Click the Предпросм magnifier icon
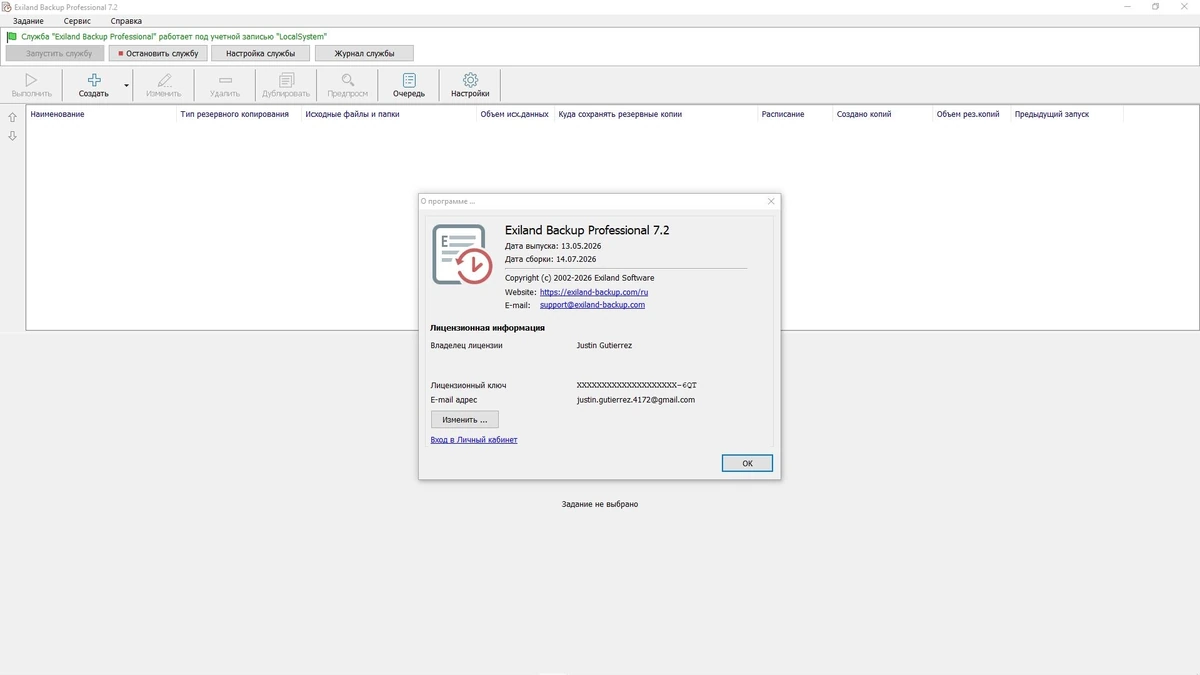 click(x=347, y=80)
